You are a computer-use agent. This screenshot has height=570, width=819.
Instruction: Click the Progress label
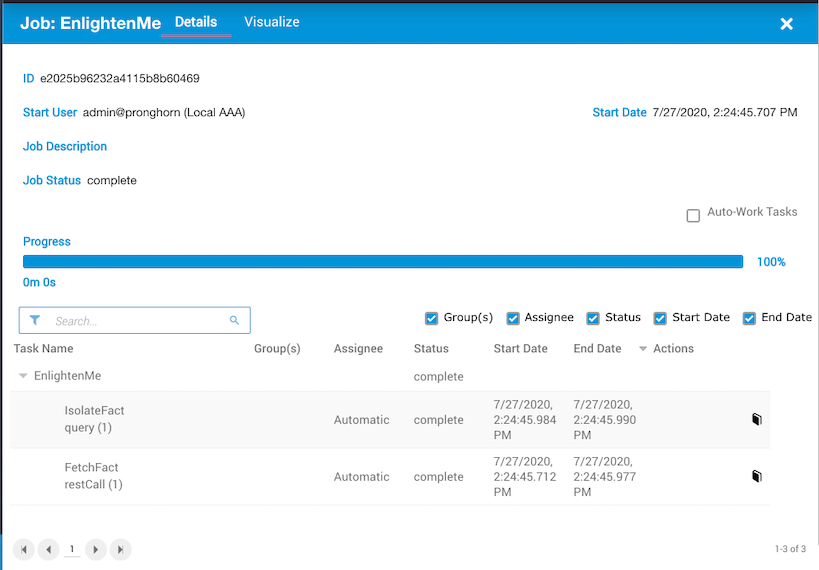pyautogui.click(x=46, y=241)
